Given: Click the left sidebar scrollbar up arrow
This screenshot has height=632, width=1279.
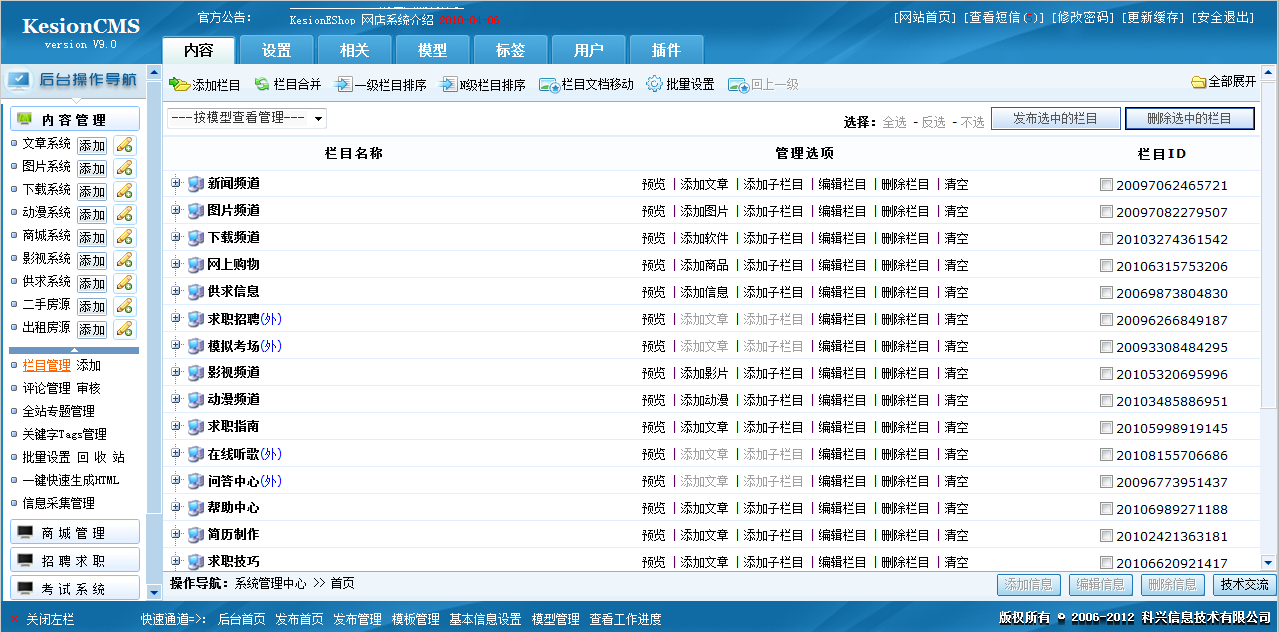Looking at the screenshot, I should tap(154, 73).
